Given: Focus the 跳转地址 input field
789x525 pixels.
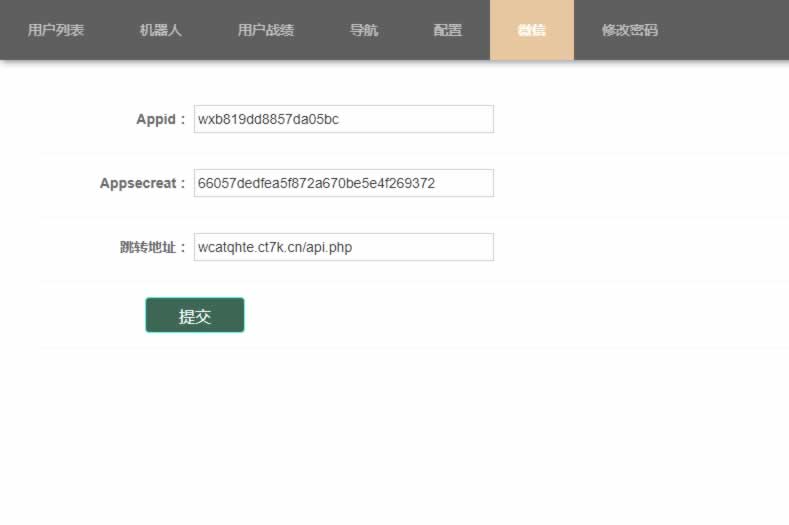Looking at the screenshot, I should (420, 247).
